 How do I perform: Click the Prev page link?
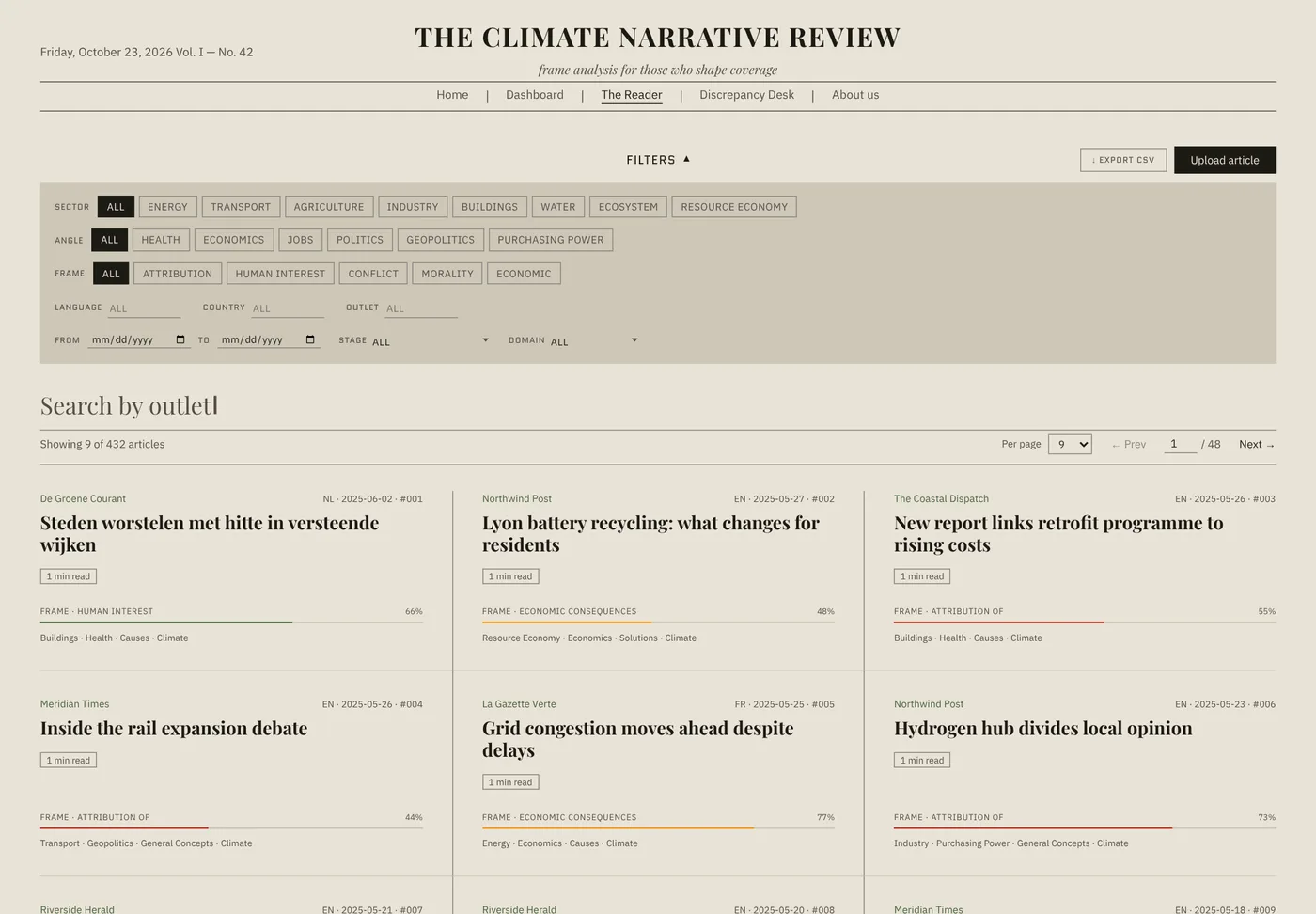(x=1129, y=444)
